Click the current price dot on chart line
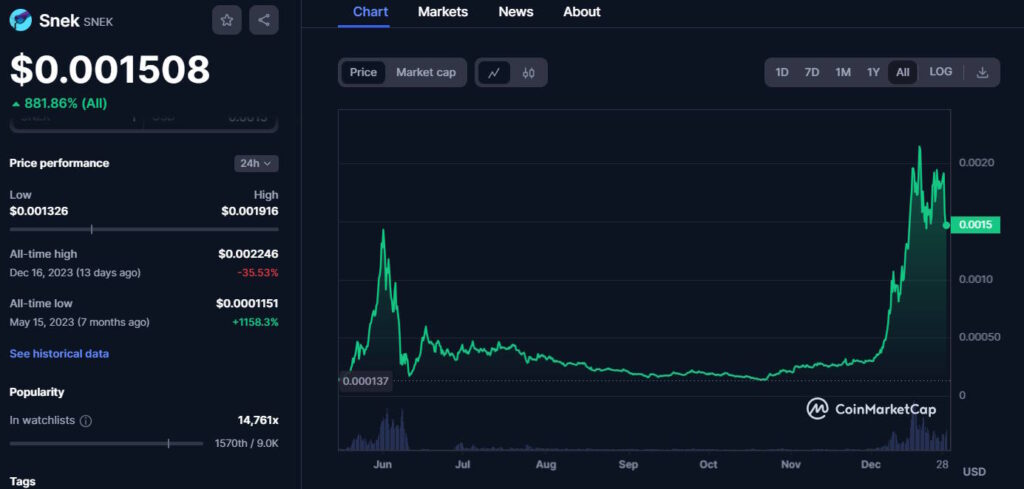The height and width of the screenshot is (489, 1024). coord(947,225)
